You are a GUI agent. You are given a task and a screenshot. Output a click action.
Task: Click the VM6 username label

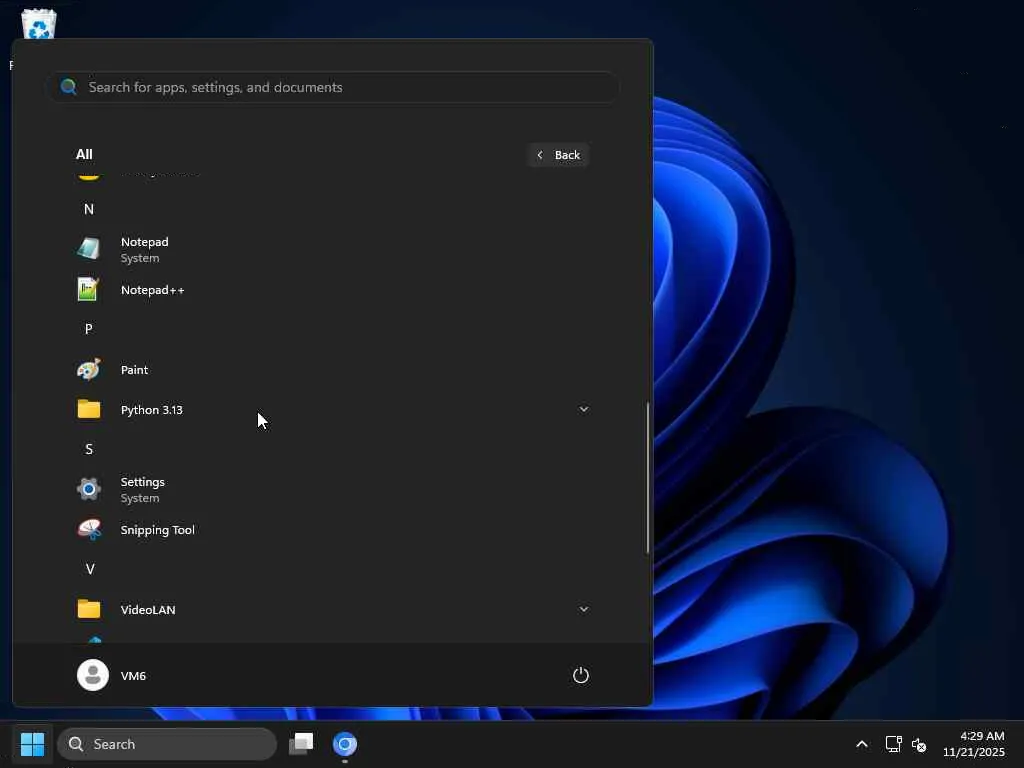tap(133, 675)
